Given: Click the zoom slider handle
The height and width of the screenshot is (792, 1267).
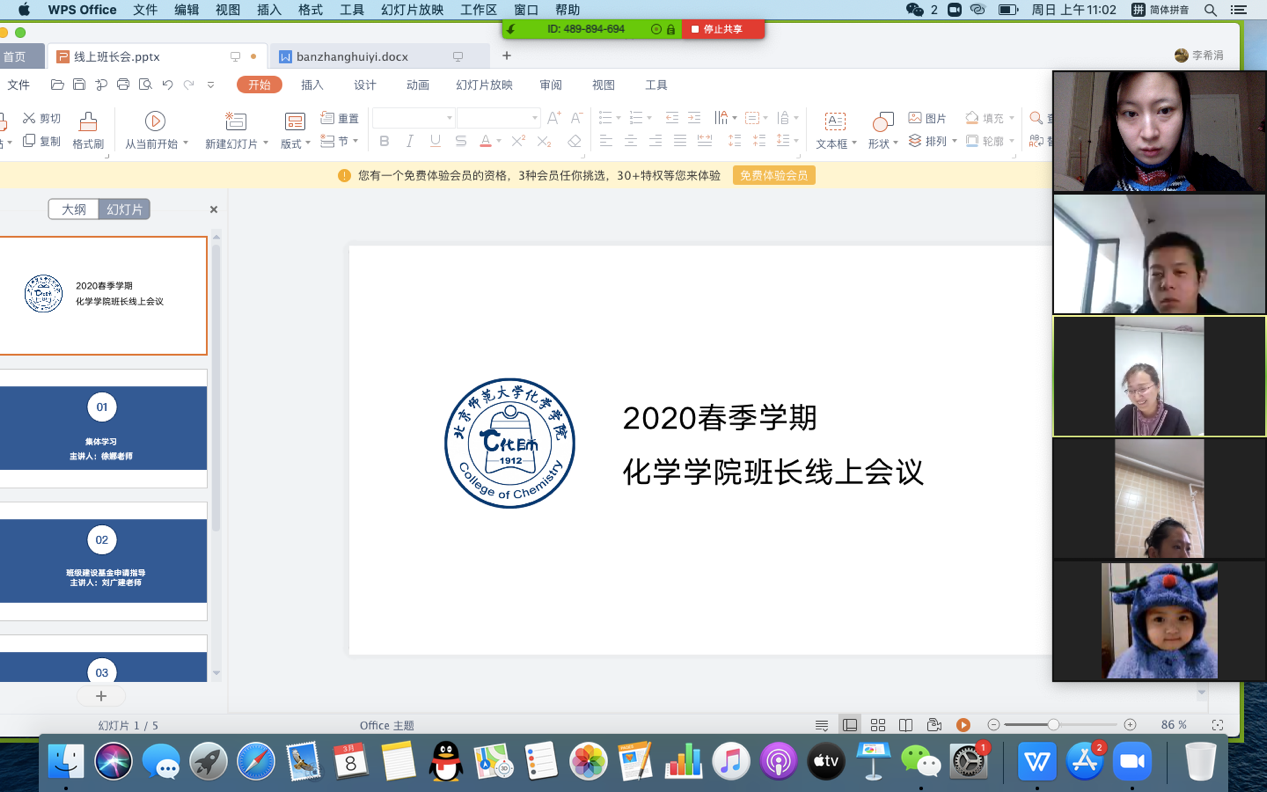Looking at the screenshot, I should 1053,725.
